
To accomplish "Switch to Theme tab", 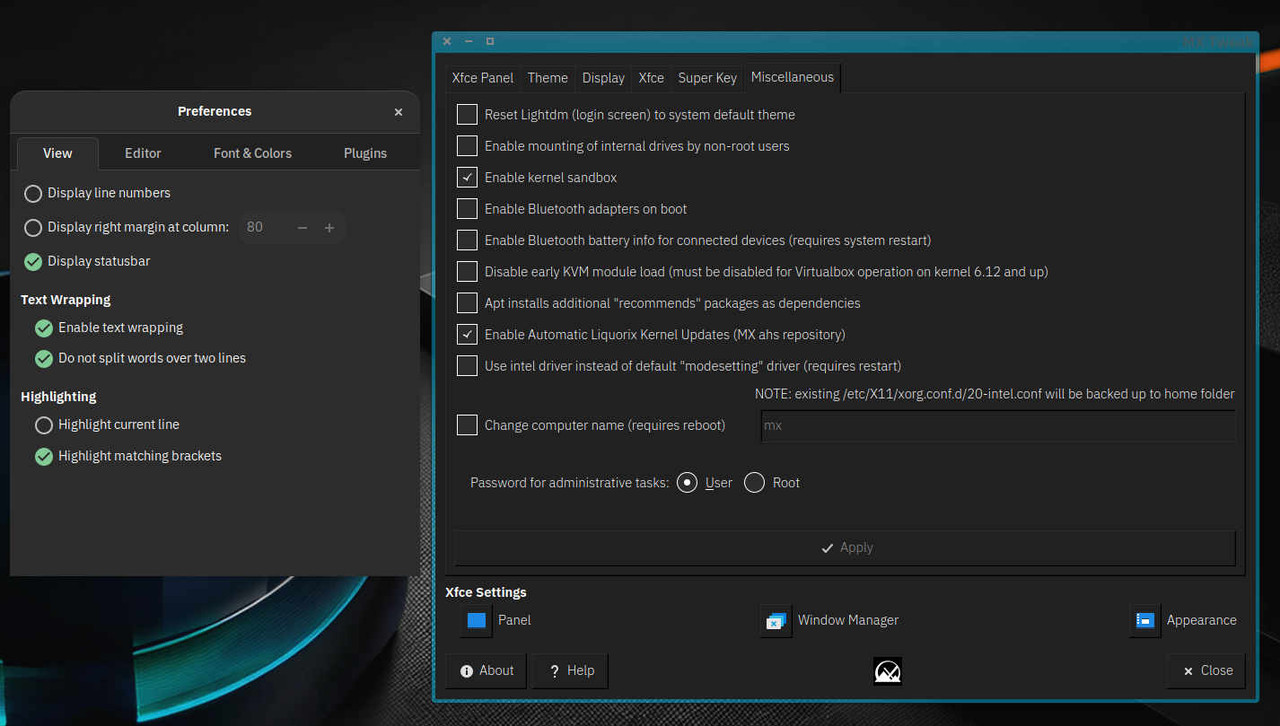I will pos(548,78).
